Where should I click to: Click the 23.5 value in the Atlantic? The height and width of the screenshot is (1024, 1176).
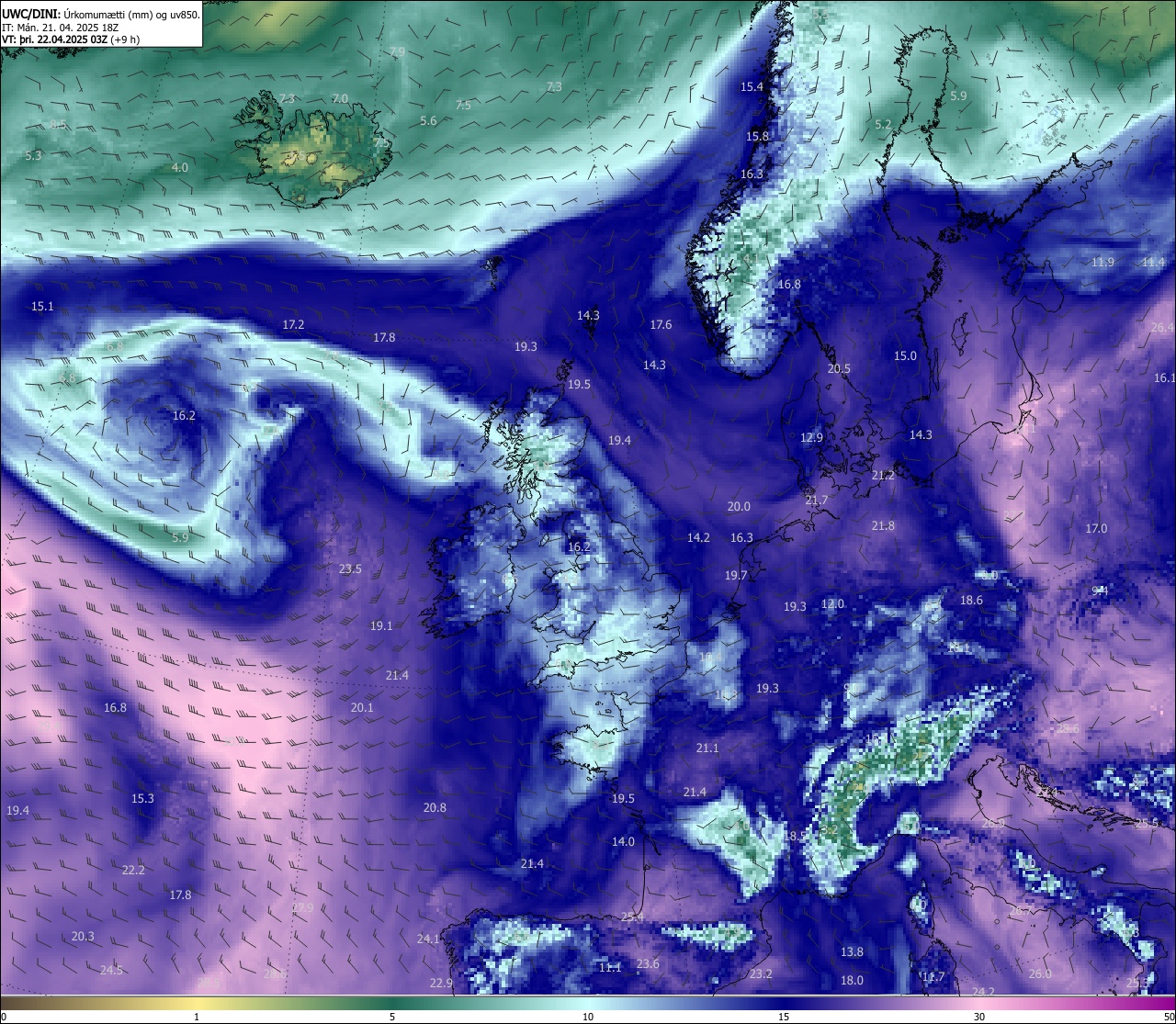point(350,569)
